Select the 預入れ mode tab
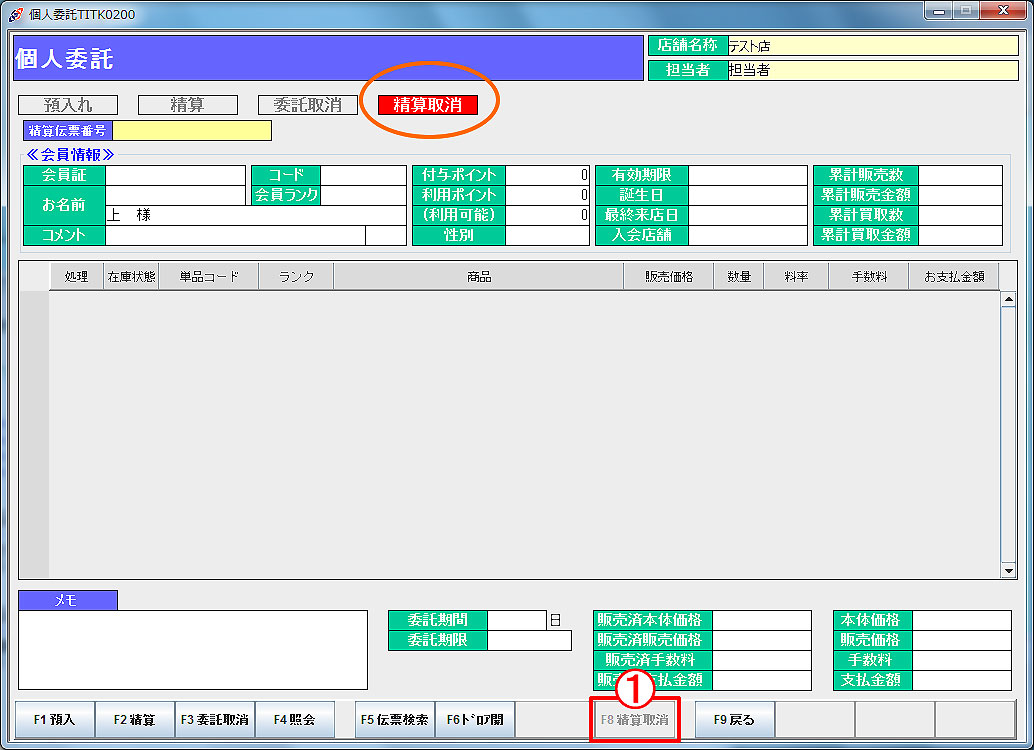Screen dimensions: 1034x750 [x=68, y=105]
